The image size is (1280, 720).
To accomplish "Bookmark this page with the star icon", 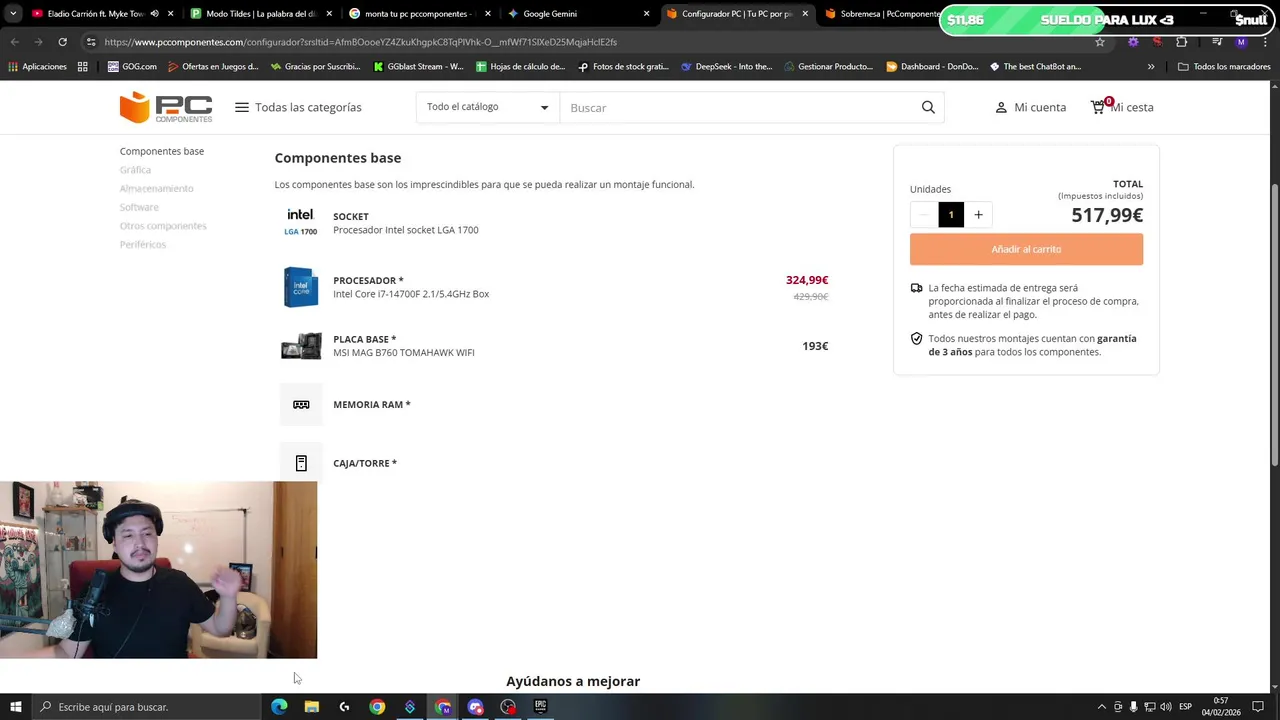I will (x=1100, y=42).
